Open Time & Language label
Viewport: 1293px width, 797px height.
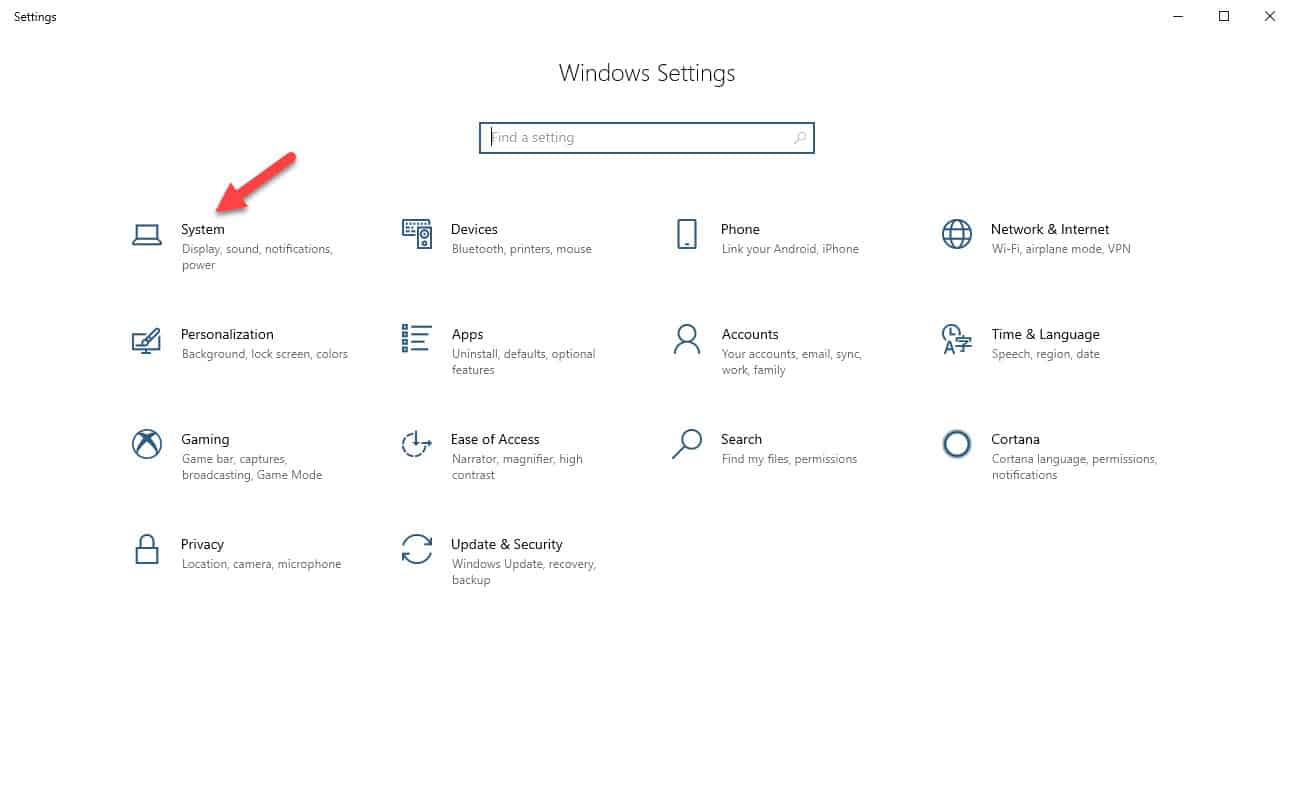(1045, 334)
